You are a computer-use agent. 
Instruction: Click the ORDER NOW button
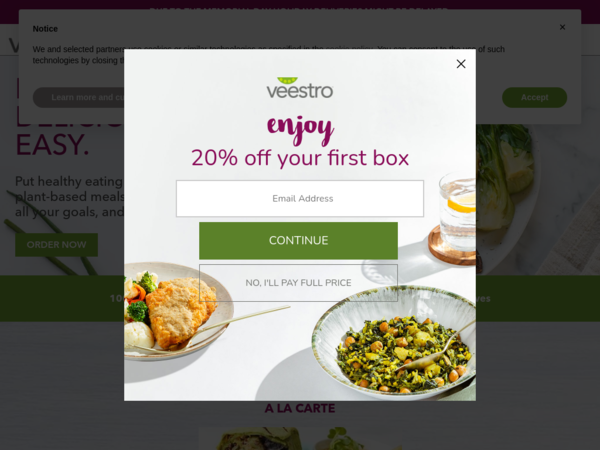click(56, 245)
